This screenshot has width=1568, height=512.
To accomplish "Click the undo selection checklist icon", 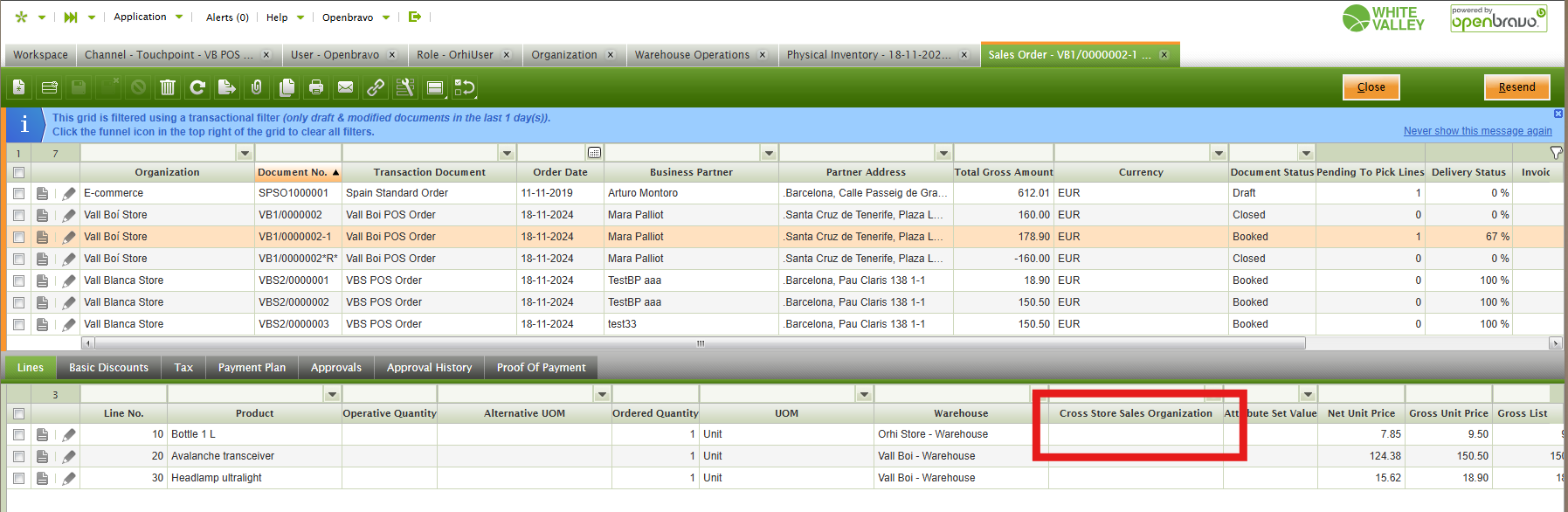I will tap(465, 87).
